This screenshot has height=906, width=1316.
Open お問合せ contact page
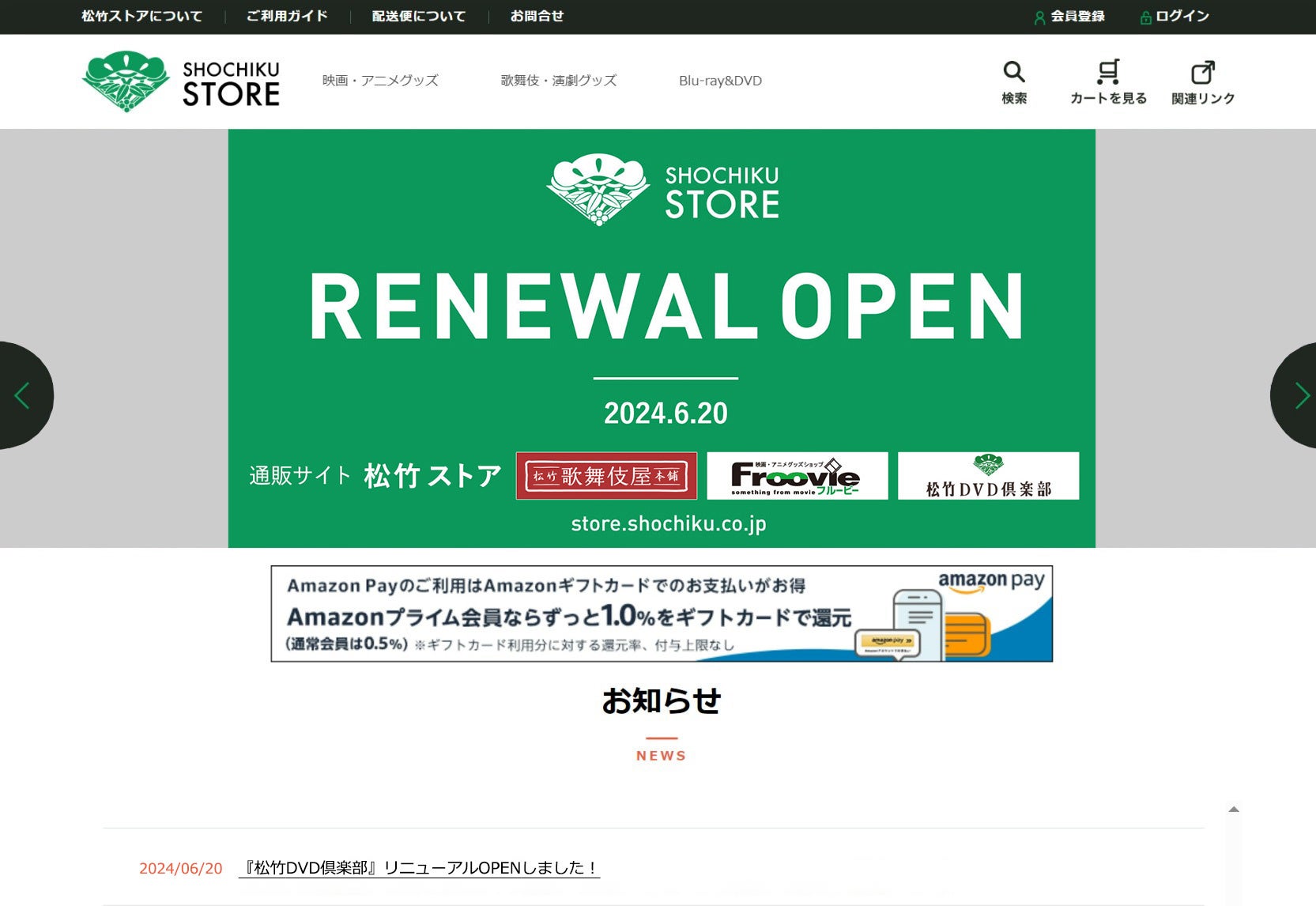(537, 16)
